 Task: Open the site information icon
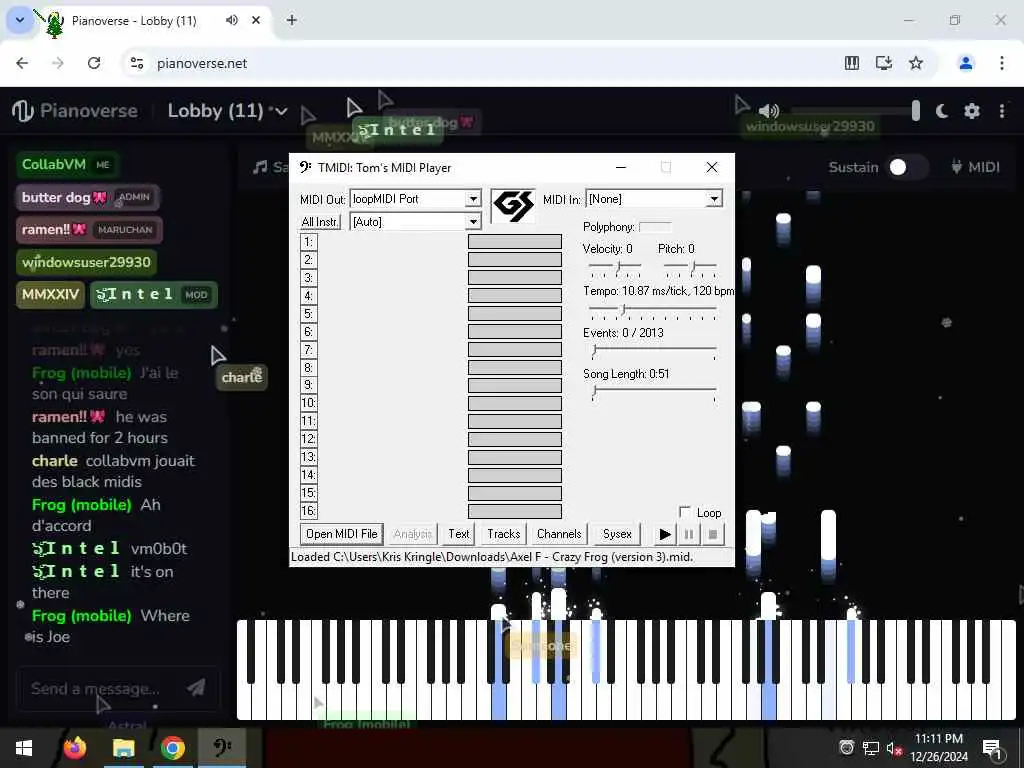[x=137, y=63]
